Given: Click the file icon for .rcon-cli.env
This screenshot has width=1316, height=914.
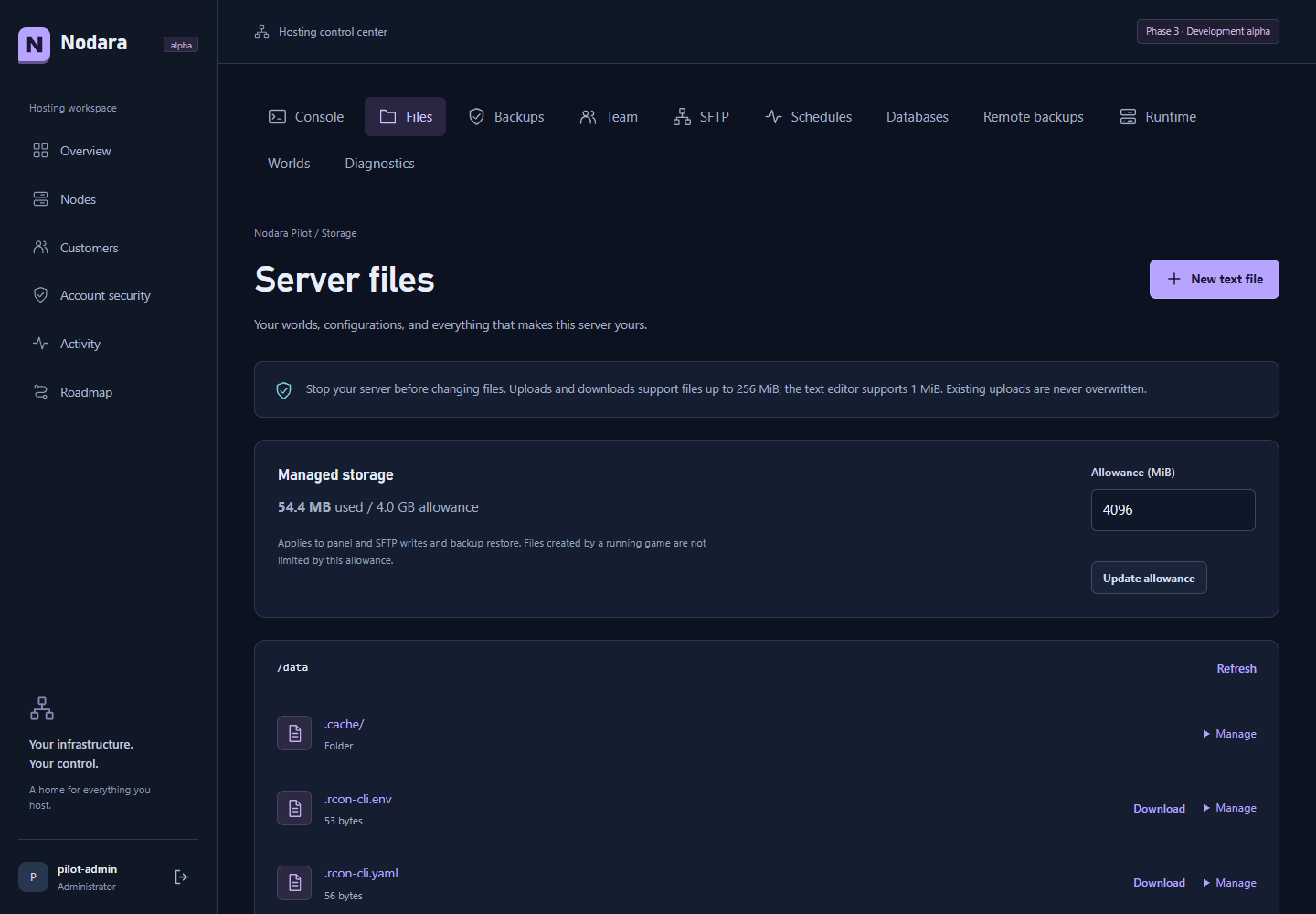Looking at the screenshot, I should (x=294, y=808).
